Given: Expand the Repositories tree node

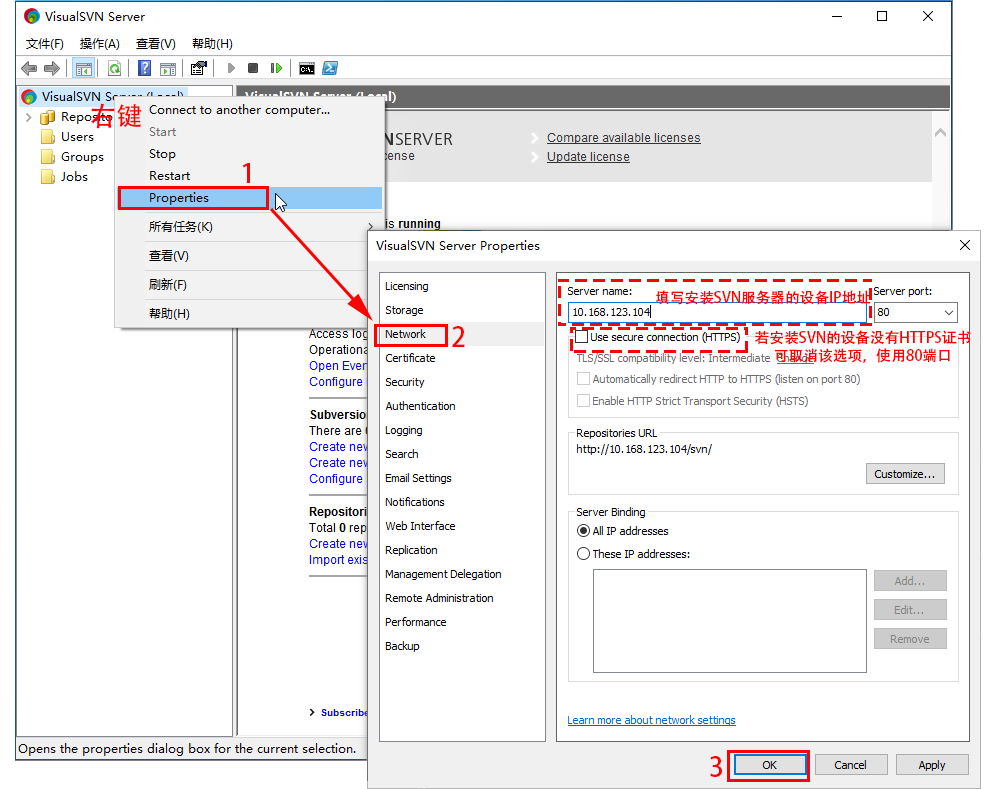Looking at the screenshot, I should [x=29, y=118].
